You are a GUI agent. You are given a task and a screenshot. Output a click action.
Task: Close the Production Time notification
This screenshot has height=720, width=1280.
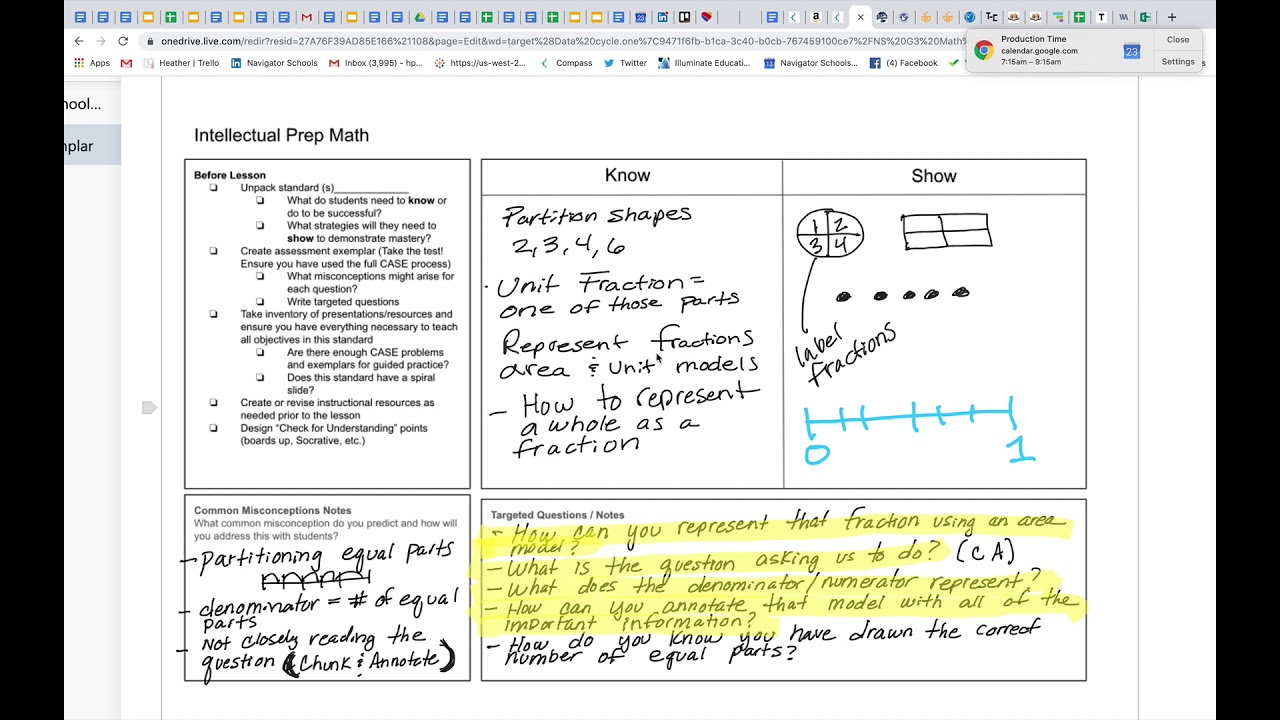point(1178,40)
